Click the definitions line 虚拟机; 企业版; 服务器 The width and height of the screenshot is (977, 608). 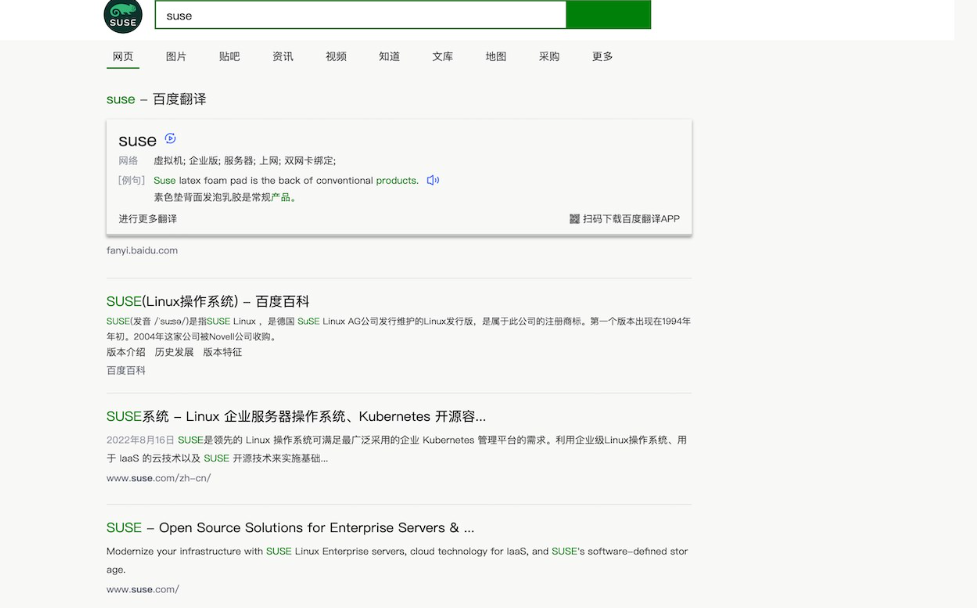pos(245,161)
